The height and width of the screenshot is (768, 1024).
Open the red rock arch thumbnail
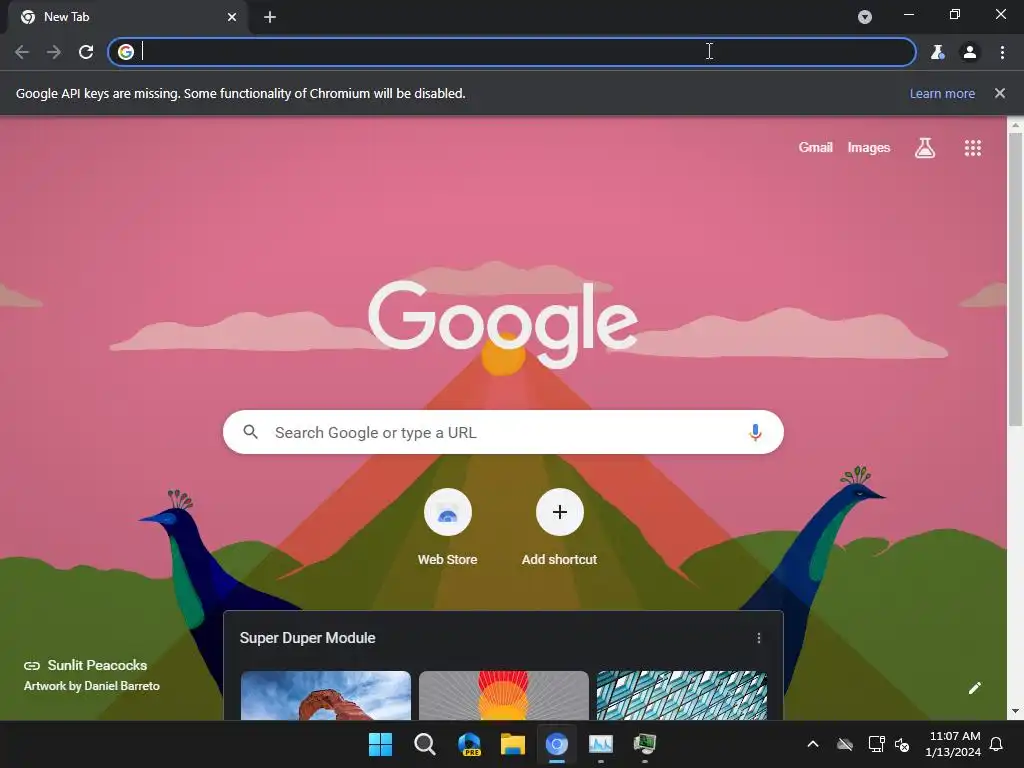(326, 695)
